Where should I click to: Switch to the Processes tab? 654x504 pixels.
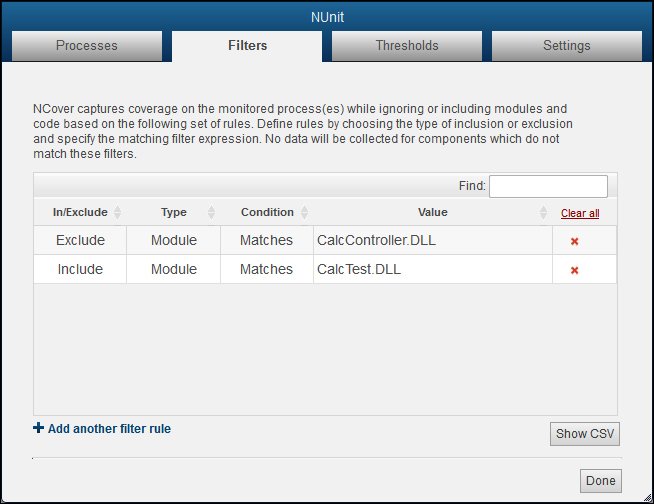[x=87, y=45]
